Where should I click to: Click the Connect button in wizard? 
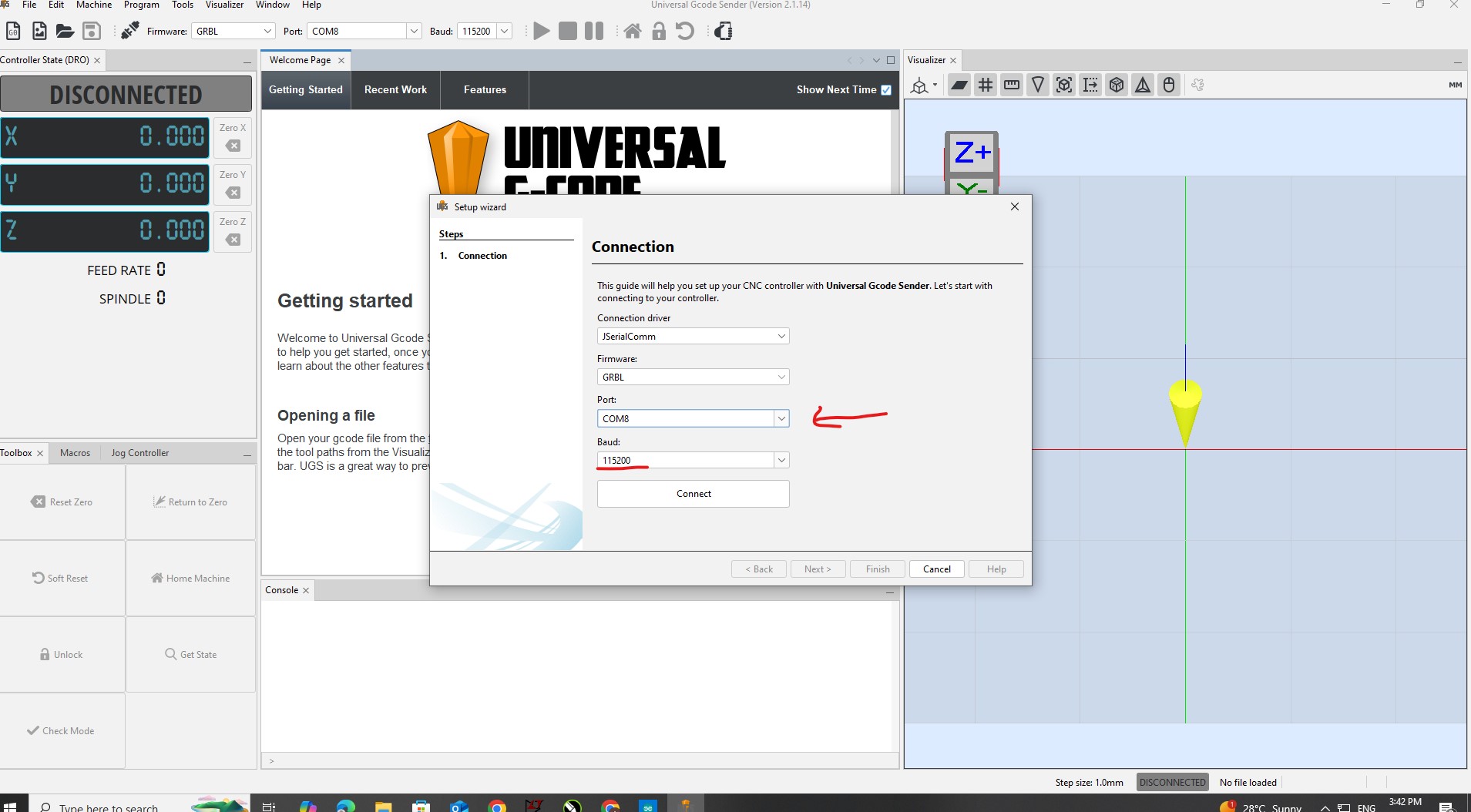coord(693,494)
